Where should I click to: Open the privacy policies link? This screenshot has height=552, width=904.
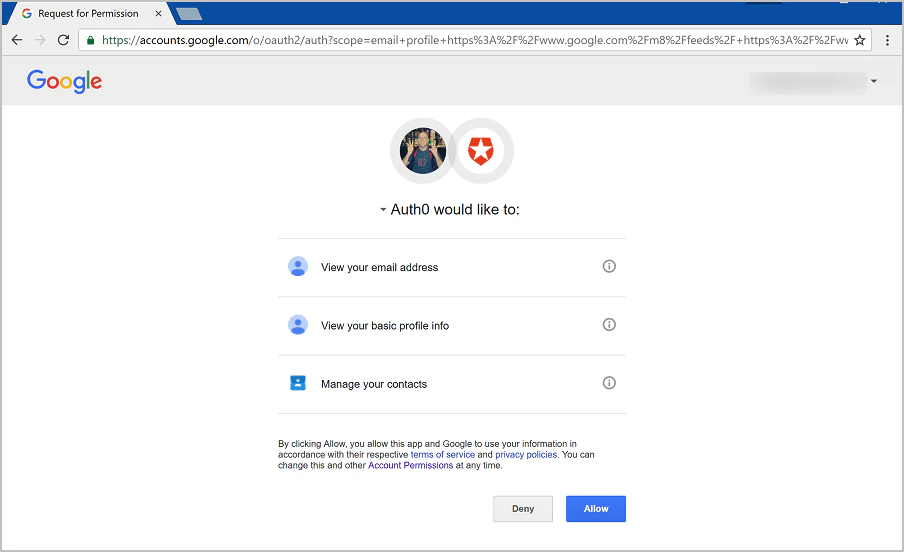pos(526,455)
